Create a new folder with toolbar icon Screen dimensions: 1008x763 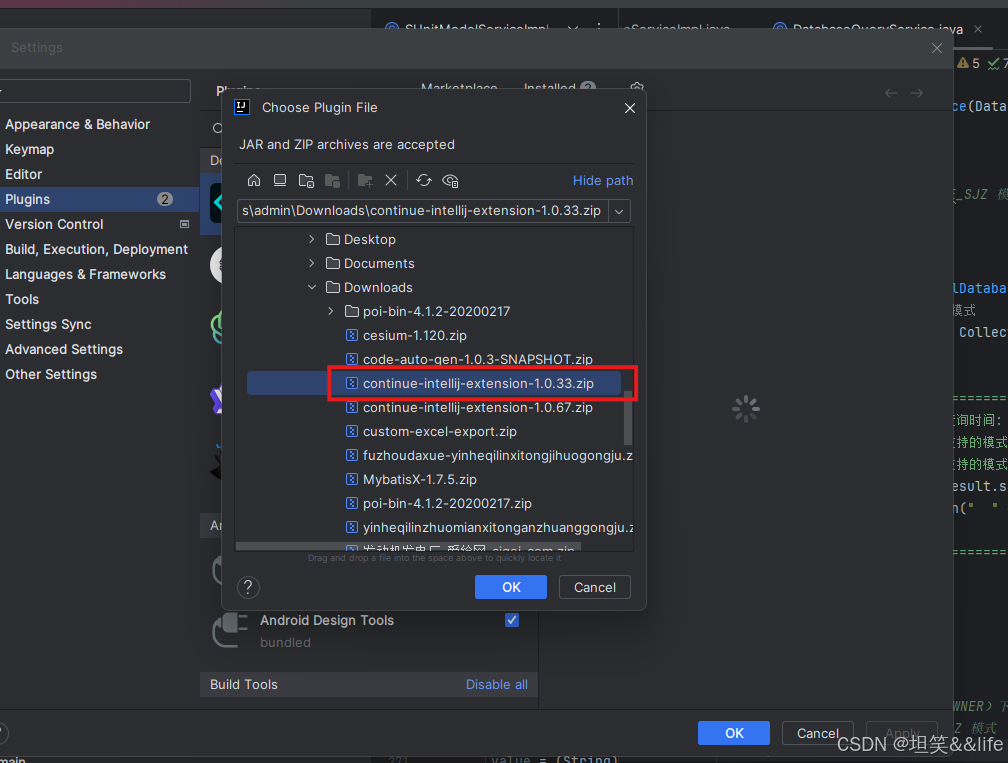365,181
